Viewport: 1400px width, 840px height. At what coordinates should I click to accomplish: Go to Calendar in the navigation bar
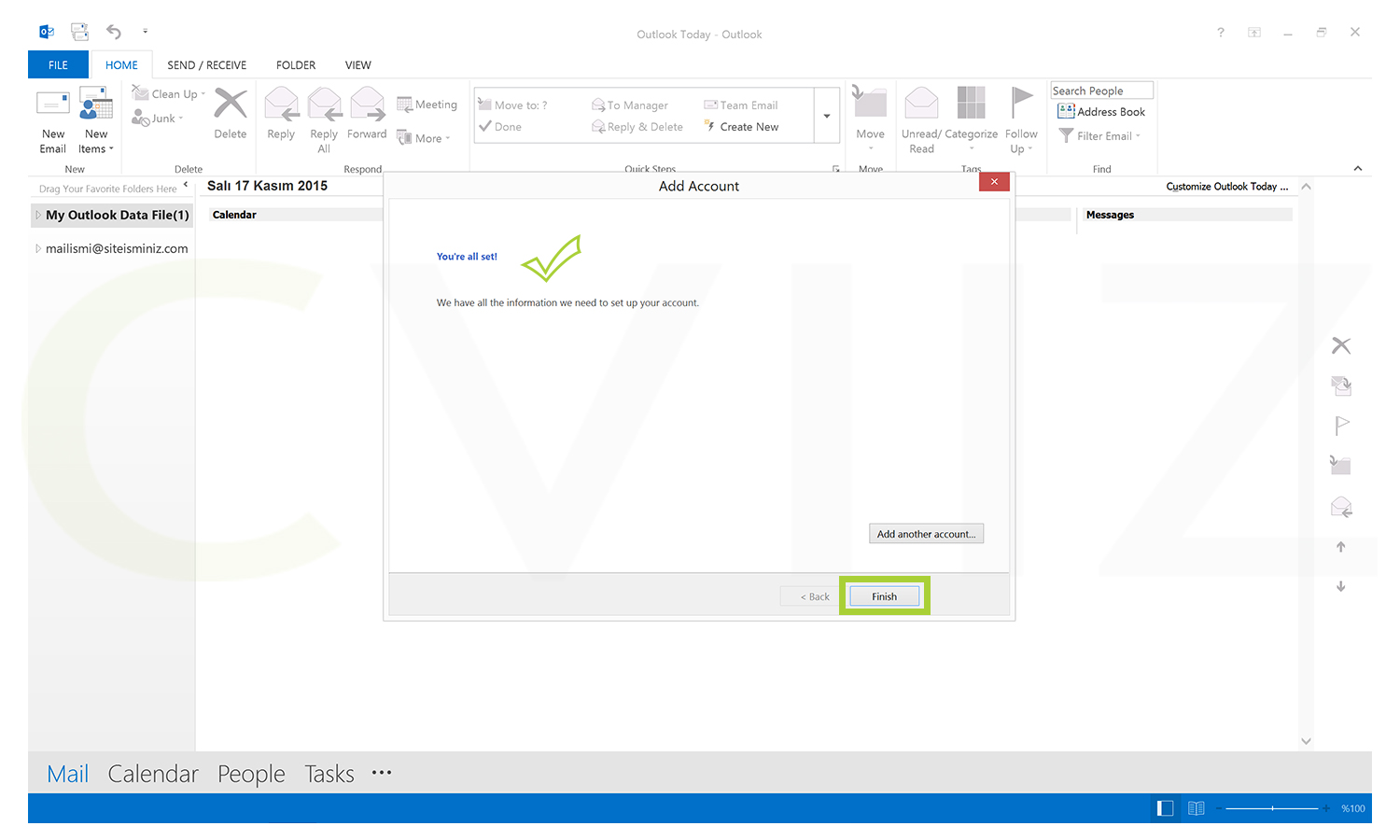pos(153,774)
